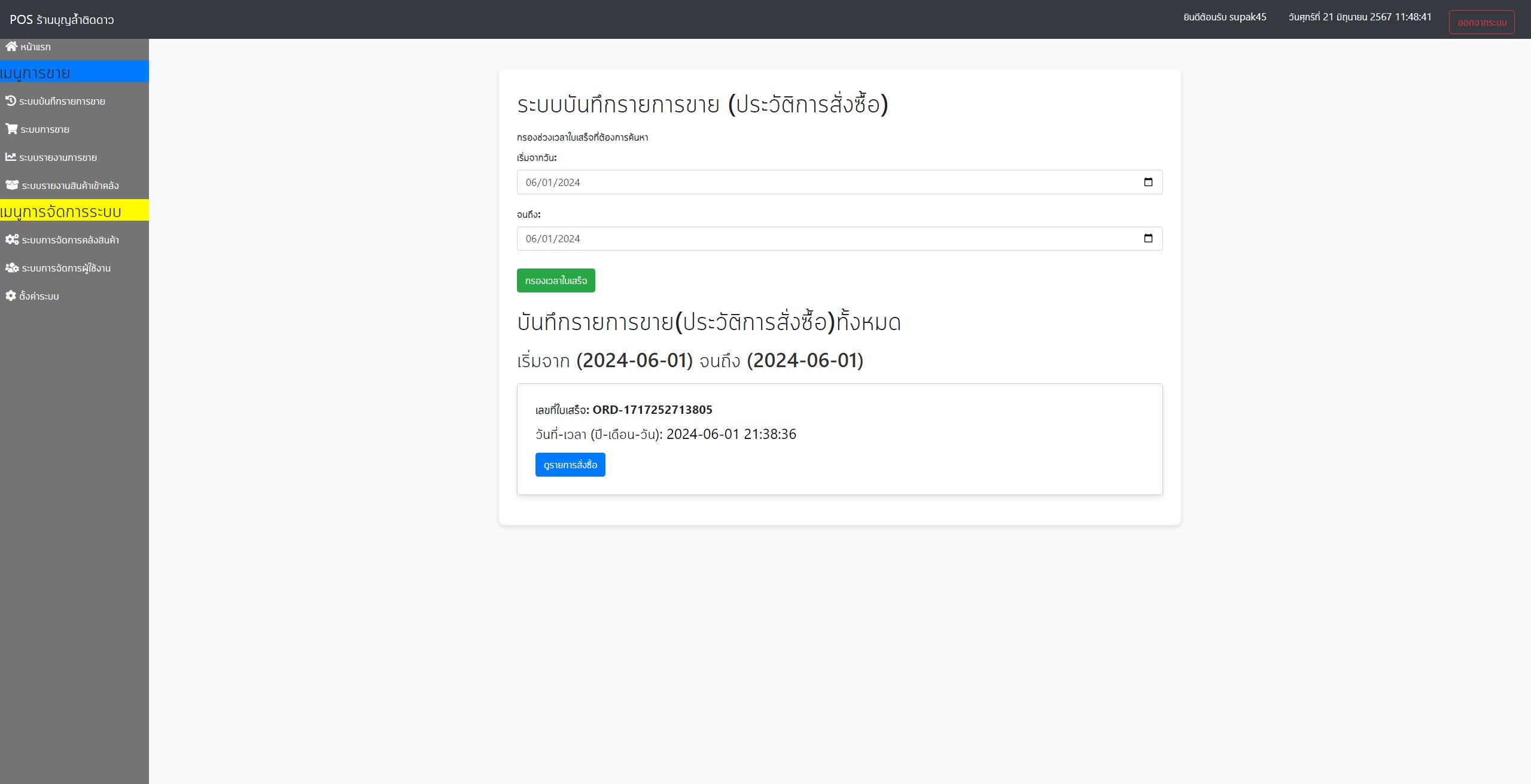Open calendar picker for start date
The width and height of the screenshot is (1531, 784).
pyautogui.click(x=1148, y=182)
